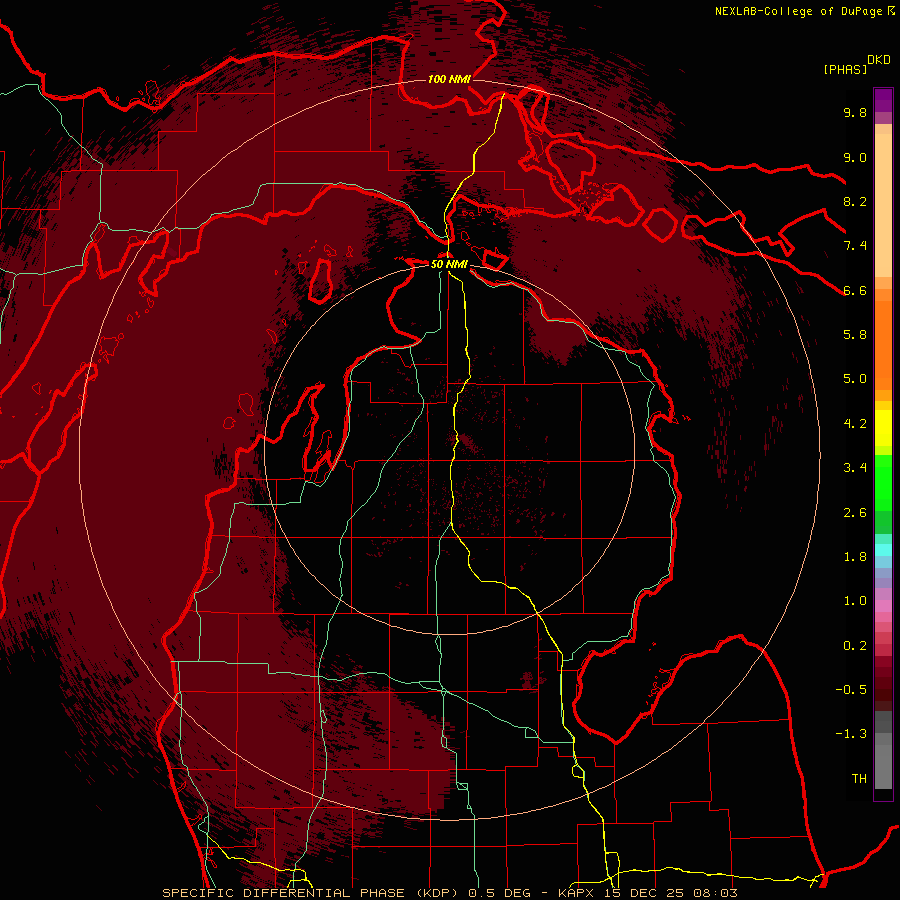Click the -1.3 color scale value
This screenshot has height=900, width=900.
[x=851, y=734]
